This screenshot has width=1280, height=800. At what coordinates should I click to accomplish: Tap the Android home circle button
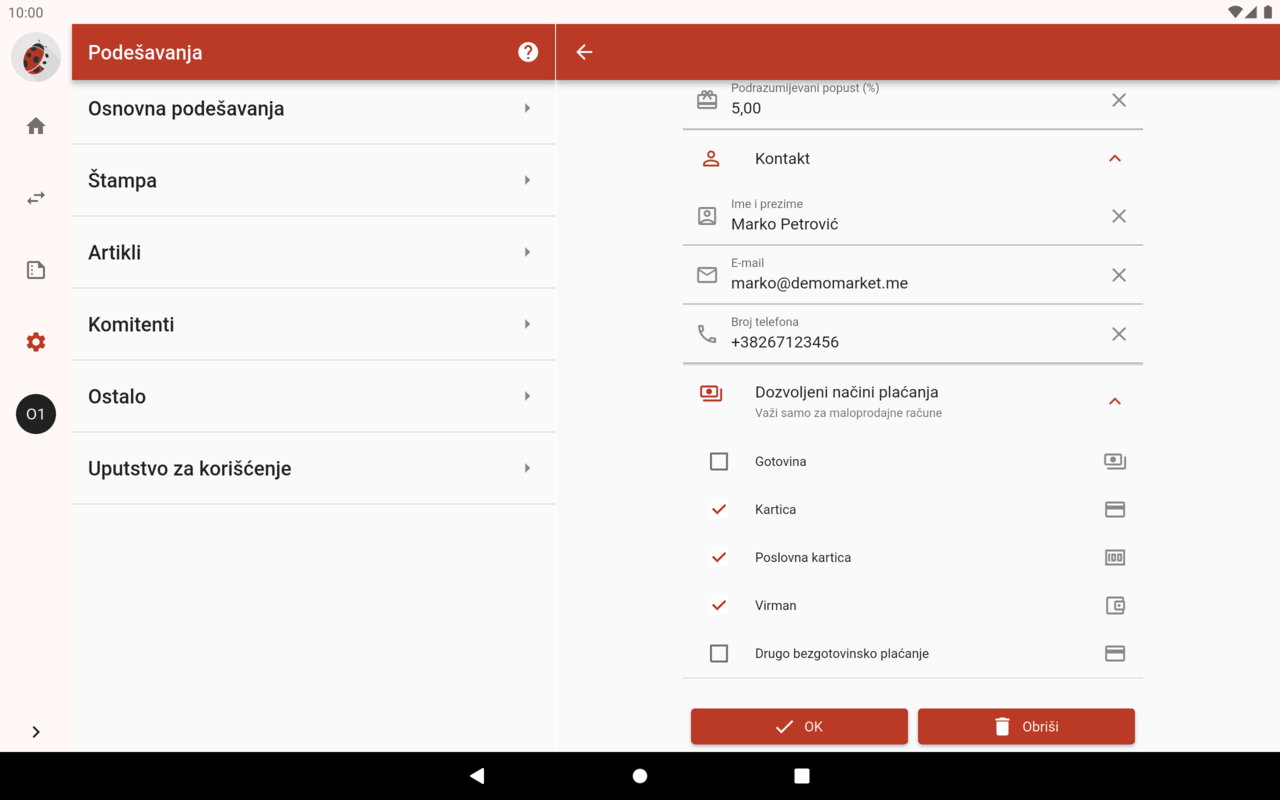pyautogui.click(x=640, y=776)
